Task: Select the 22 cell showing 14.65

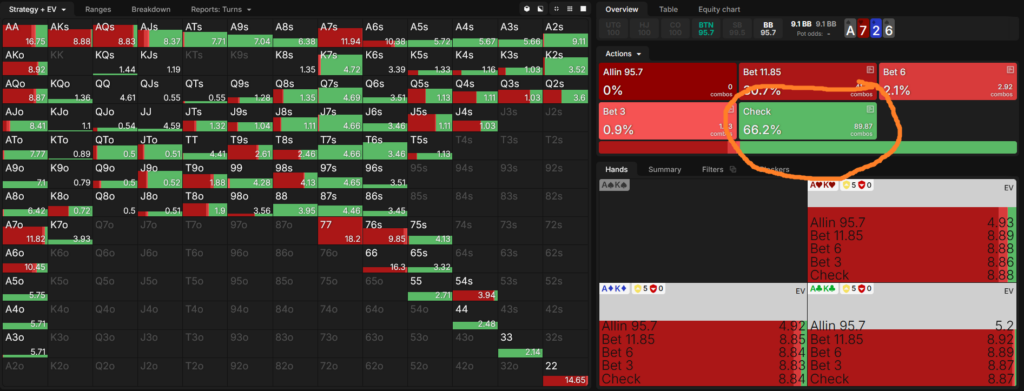Action: click(x=566, y=371)
